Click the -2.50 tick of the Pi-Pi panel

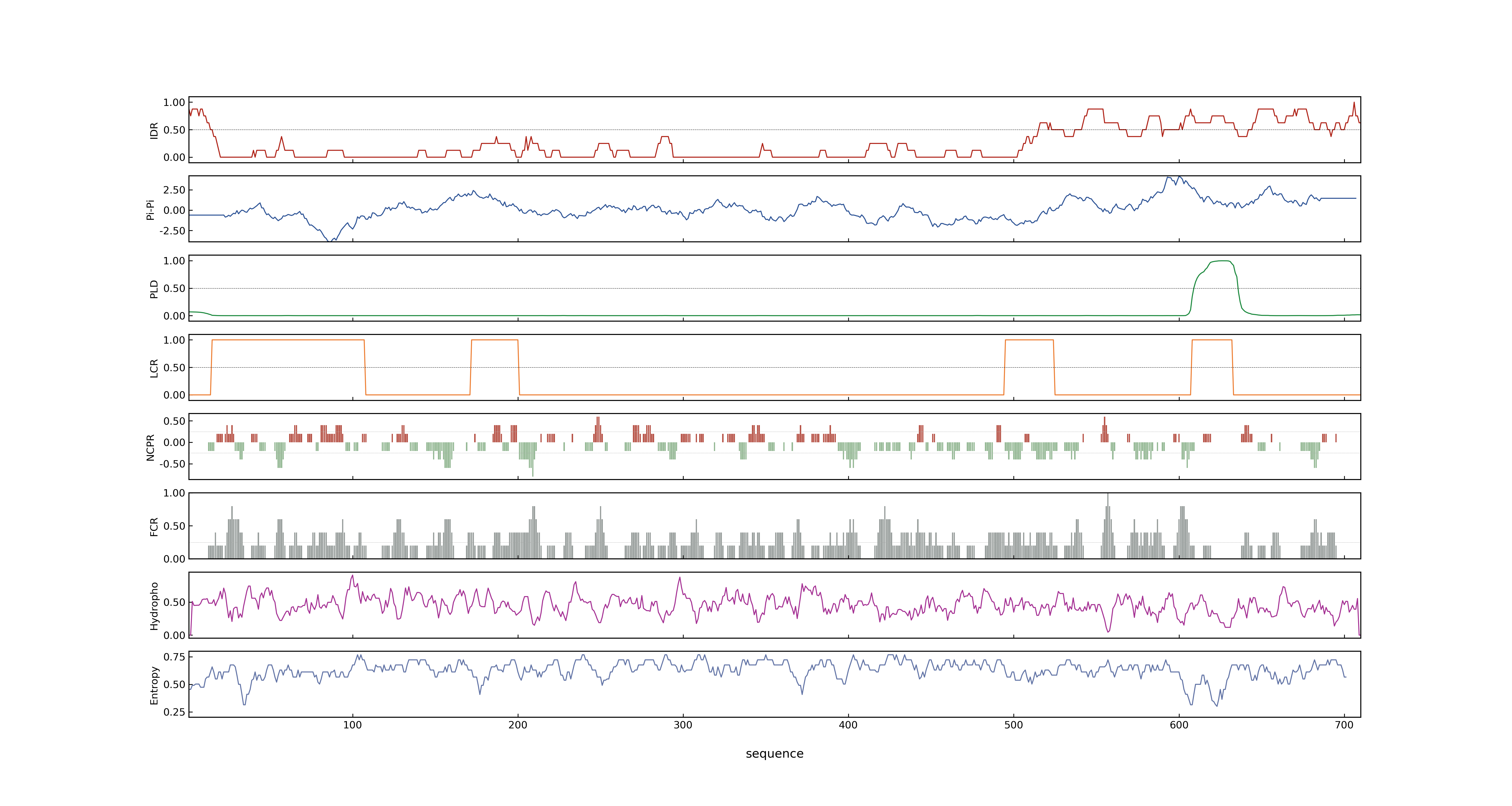[172, 231]
